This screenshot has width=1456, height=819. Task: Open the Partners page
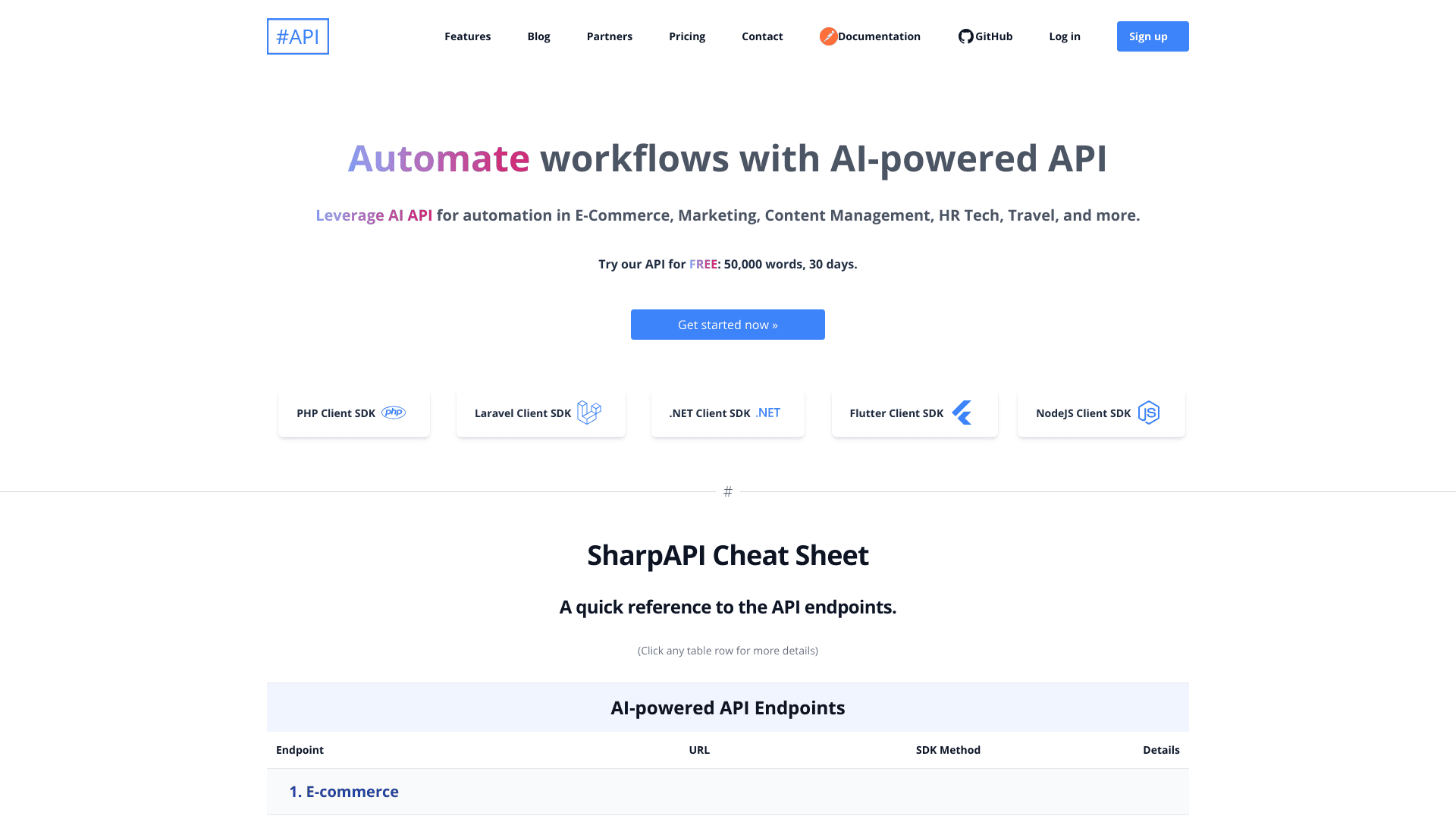[x=609, y=36]
